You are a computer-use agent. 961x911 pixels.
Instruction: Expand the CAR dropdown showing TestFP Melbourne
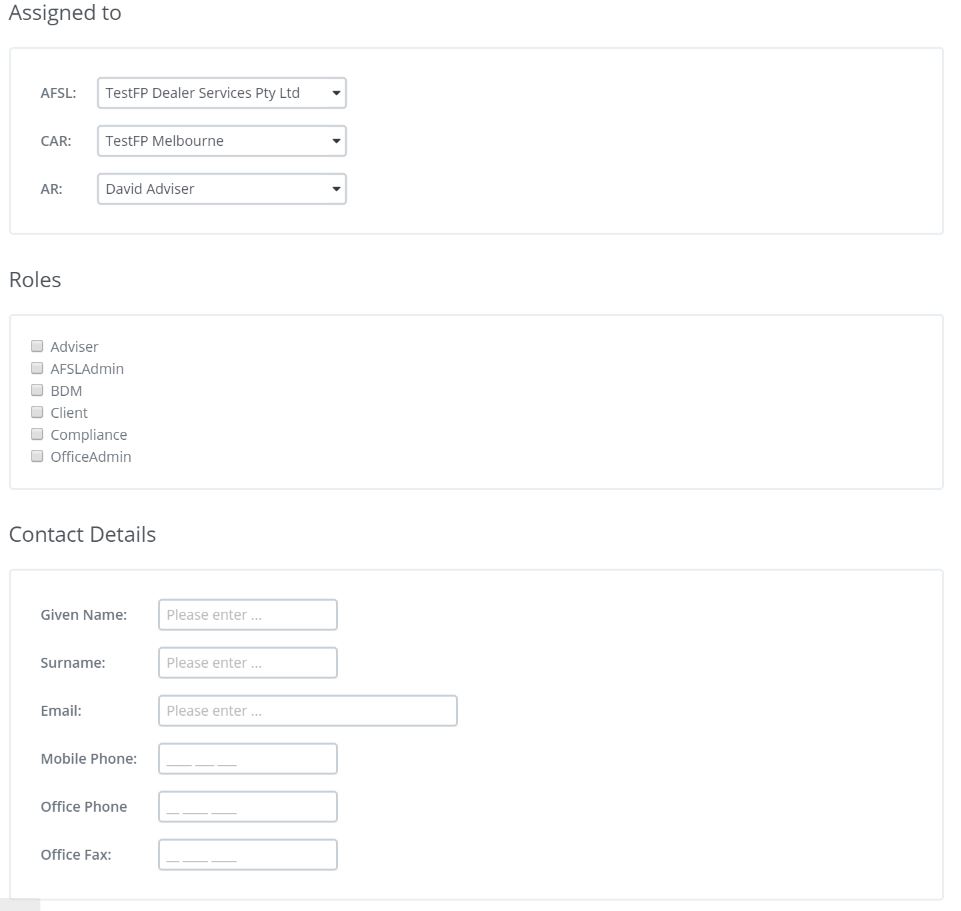coord(222,141)
